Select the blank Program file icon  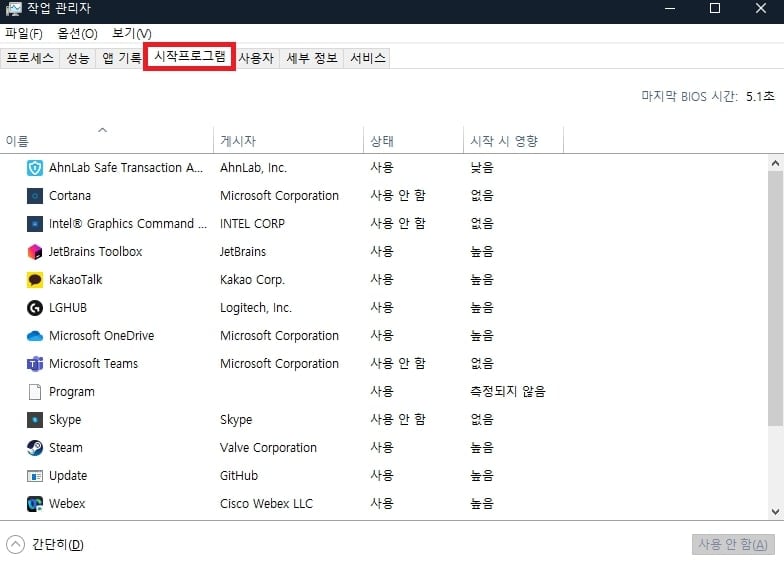34,392
